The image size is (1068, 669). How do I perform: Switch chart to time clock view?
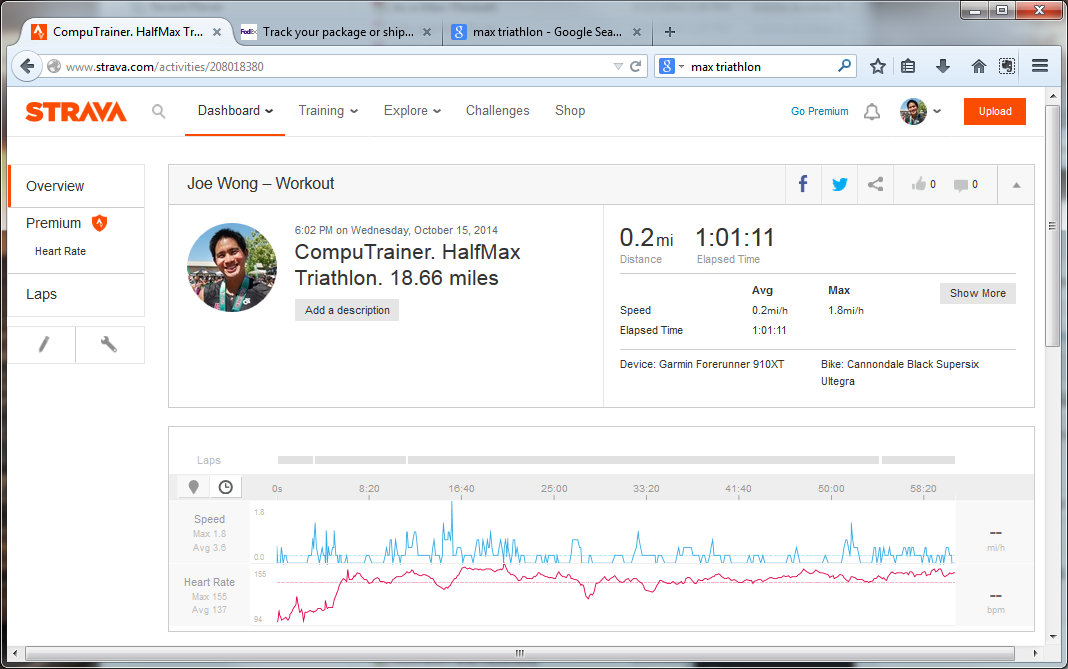point(226,487)
